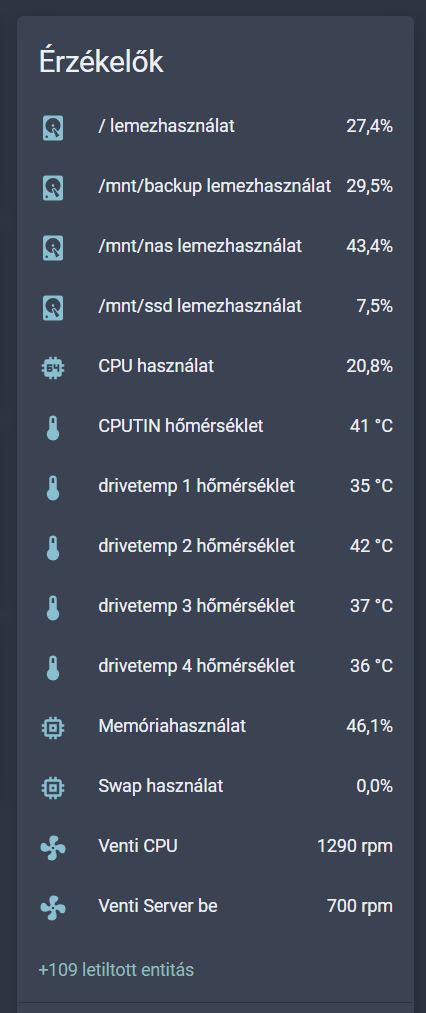The image size is (426, 1013).
Task: Open the /mnt/ssd lemezhasználat entity row
Action: point(215,306)
